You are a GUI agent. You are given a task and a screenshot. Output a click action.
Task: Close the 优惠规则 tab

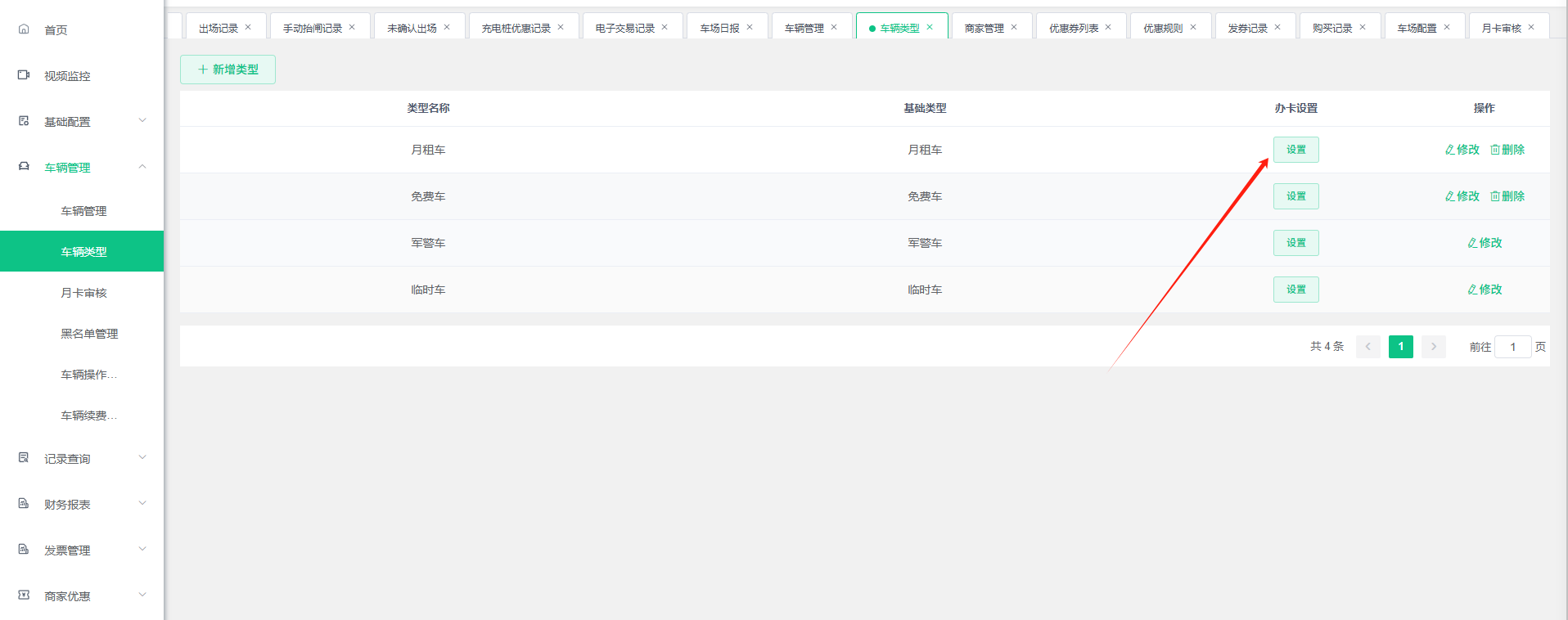pyautogui.click(x=1193, y=27)
